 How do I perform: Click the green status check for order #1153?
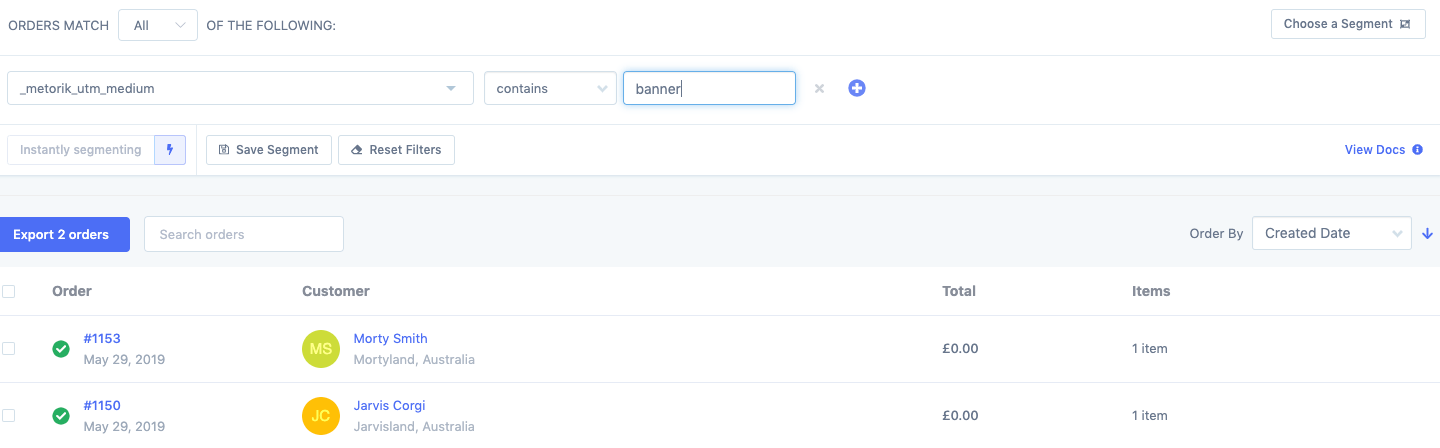(61, 349)
